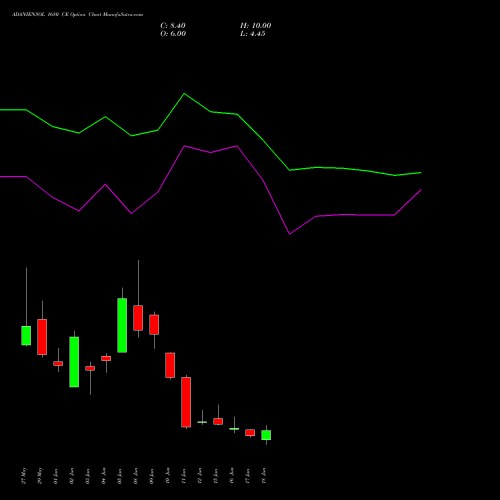Click the 11 Jun date label
Screen dimensions: 500x500
[x=184, y=476]
